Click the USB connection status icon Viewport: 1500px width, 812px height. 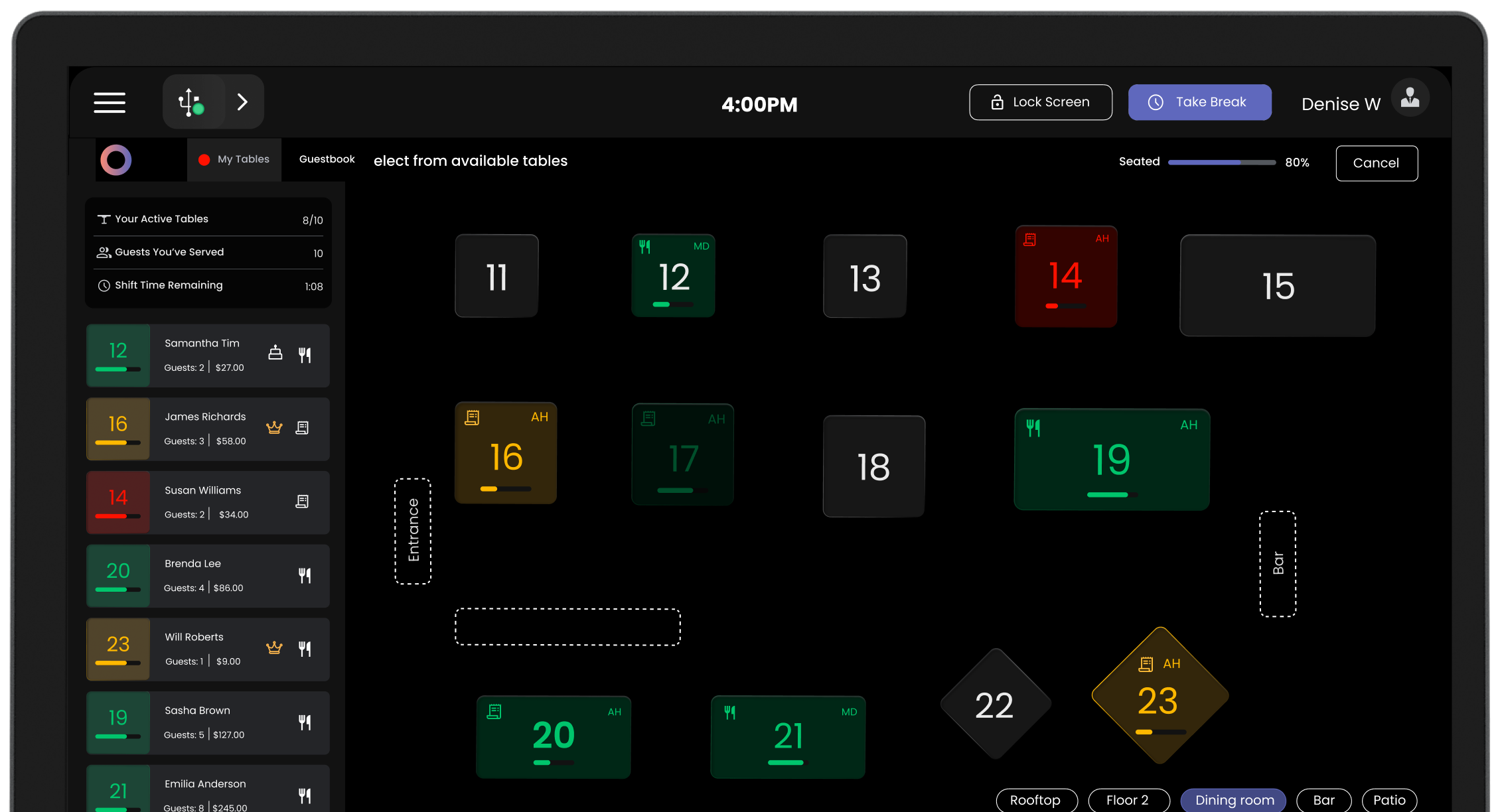point(191,102)
